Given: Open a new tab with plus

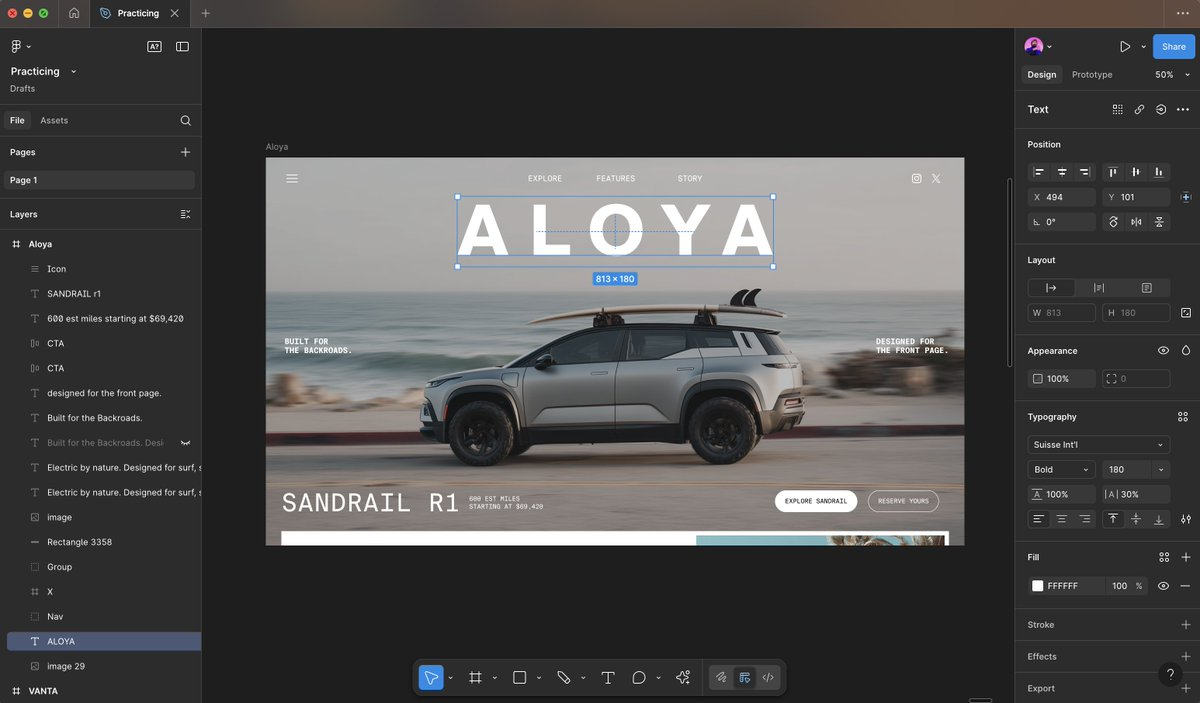Looking at the screenshot, I should tap(205, 13).
